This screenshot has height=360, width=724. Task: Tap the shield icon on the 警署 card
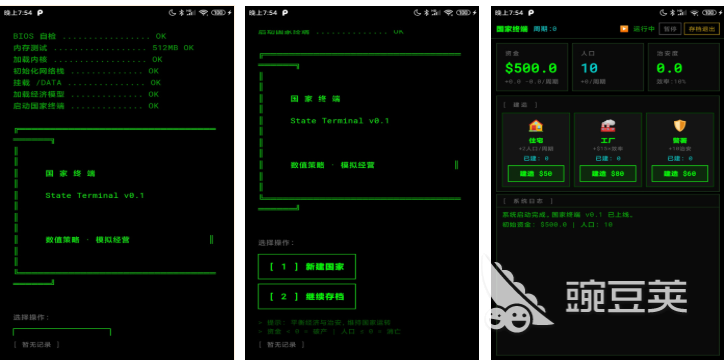point(680,126)
